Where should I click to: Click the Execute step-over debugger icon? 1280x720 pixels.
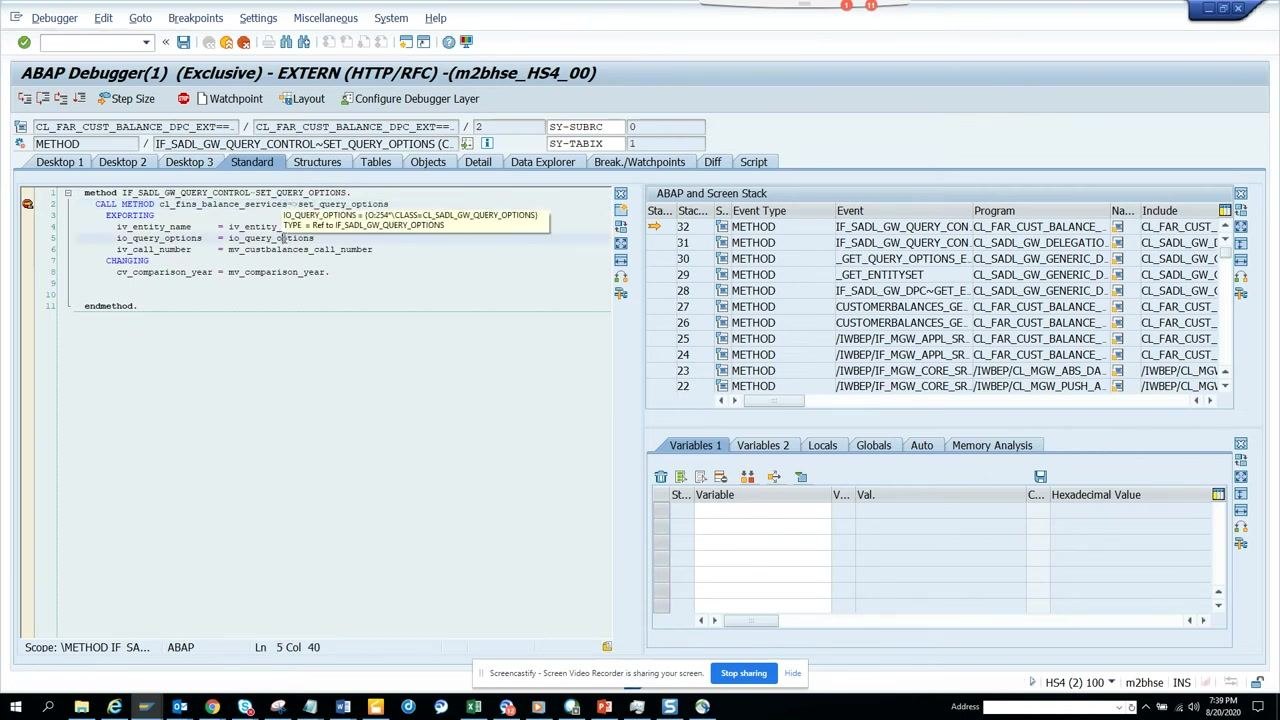(42, 98)
